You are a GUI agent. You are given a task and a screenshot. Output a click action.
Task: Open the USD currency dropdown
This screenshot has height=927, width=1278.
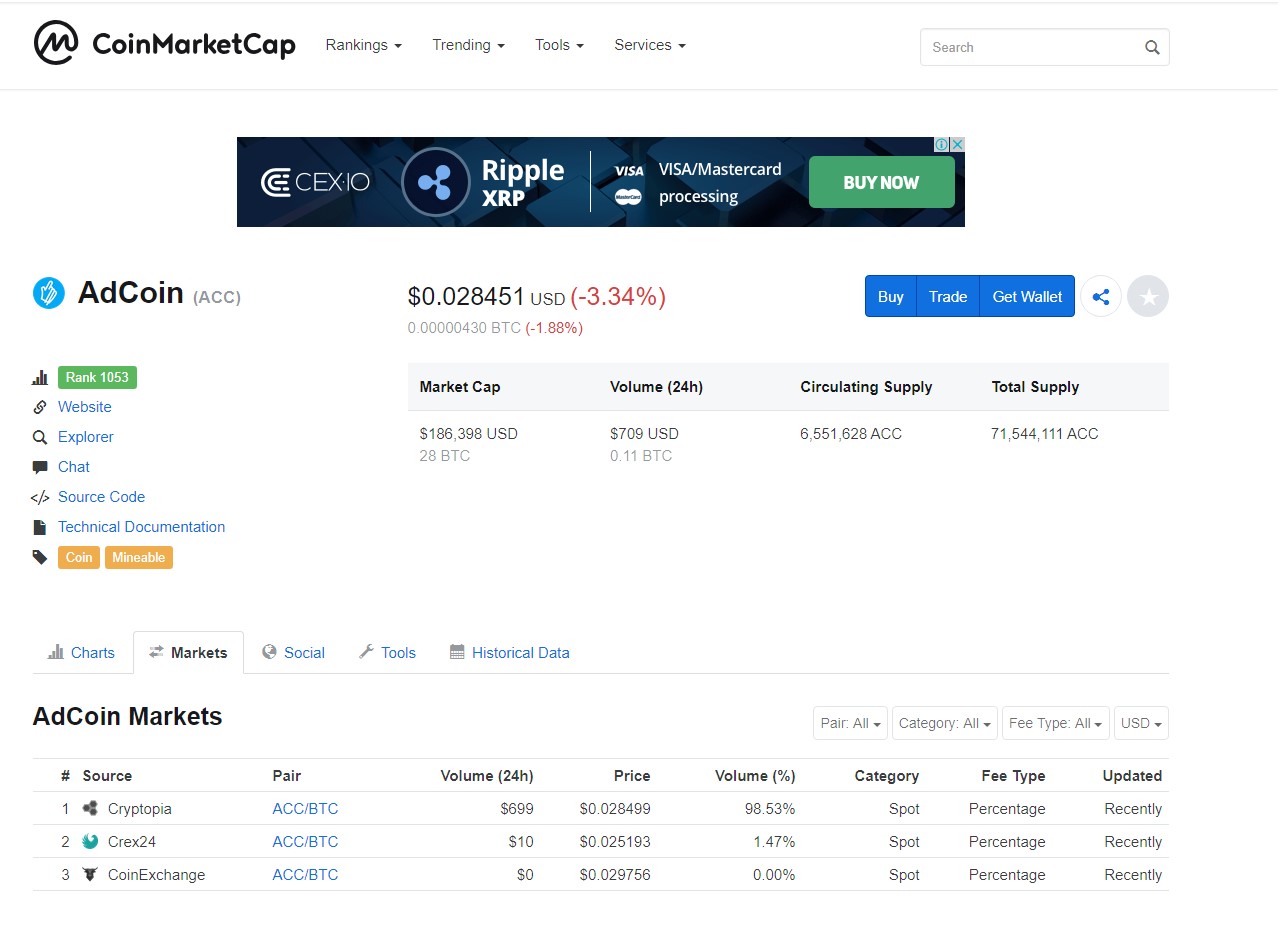(x=1141, y=723)
